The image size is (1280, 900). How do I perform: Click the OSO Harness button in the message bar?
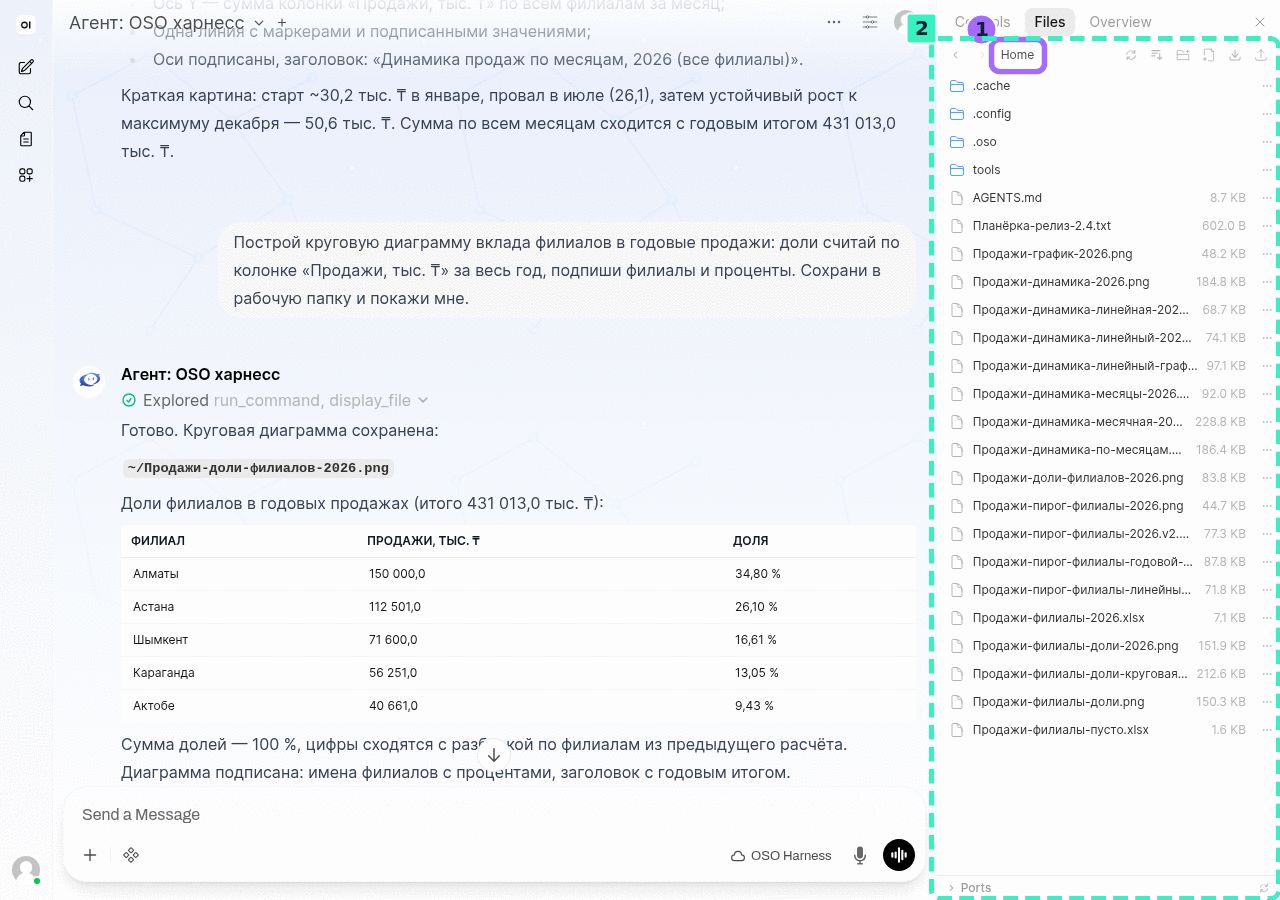click(x=781, y=856)
